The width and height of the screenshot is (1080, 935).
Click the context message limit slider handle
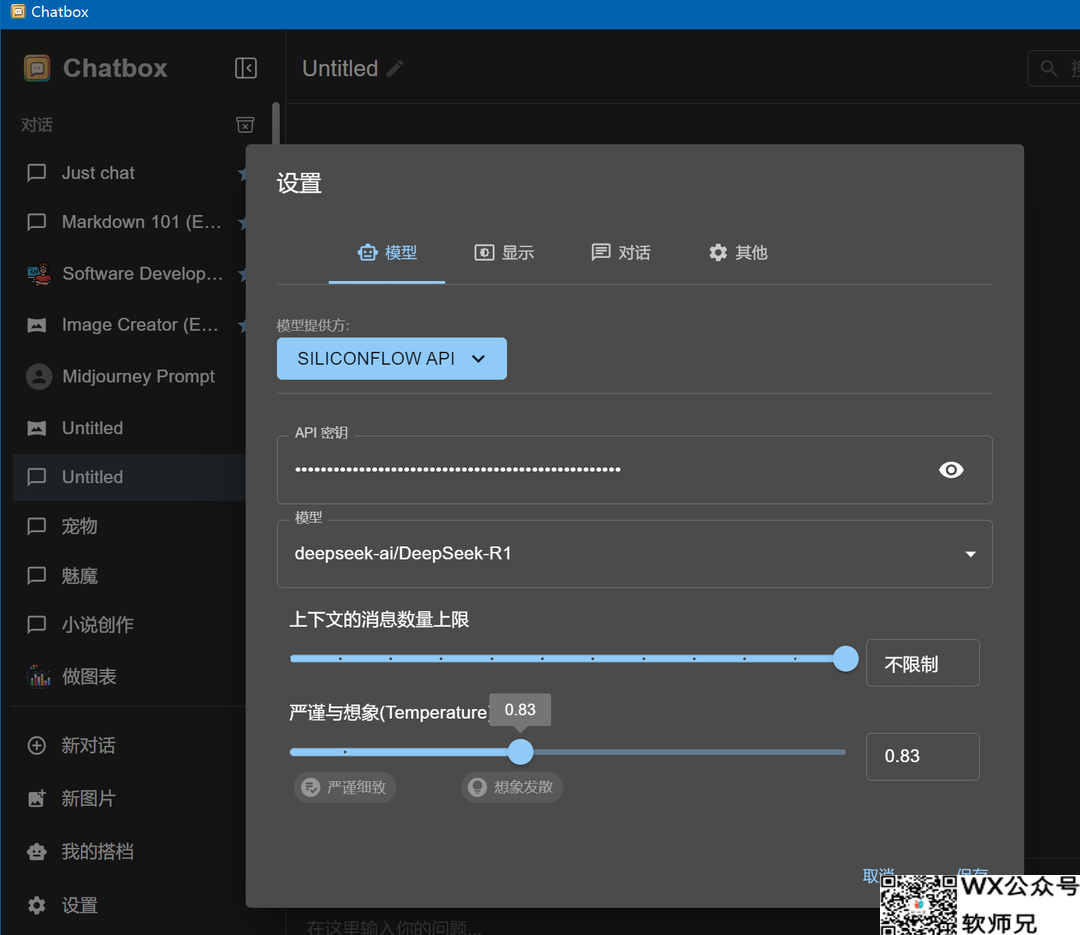pyautogui.click(x=845, y=659)
